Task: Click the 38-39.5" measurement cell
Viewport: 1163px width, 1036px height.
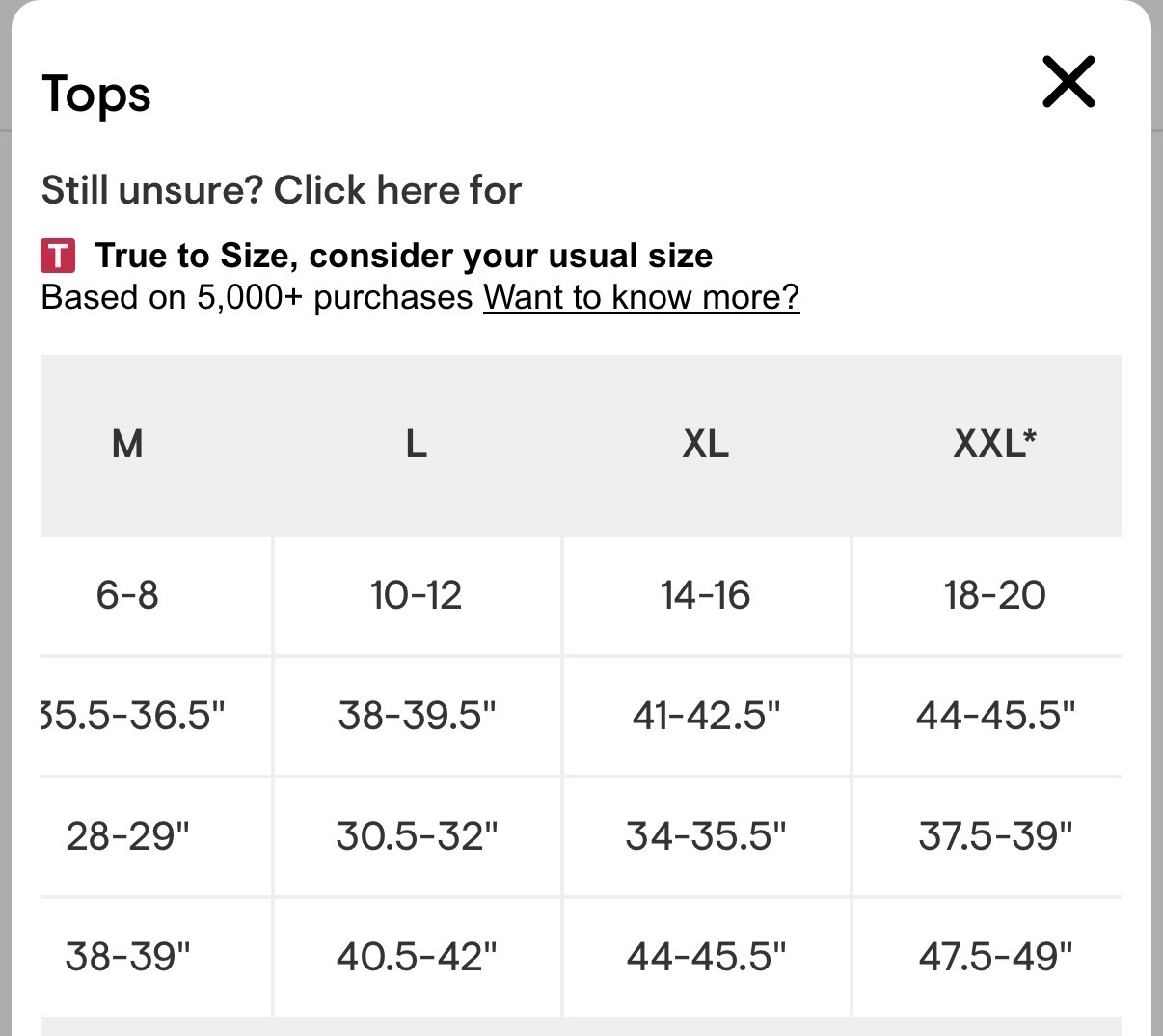Action: click(417, 716)
